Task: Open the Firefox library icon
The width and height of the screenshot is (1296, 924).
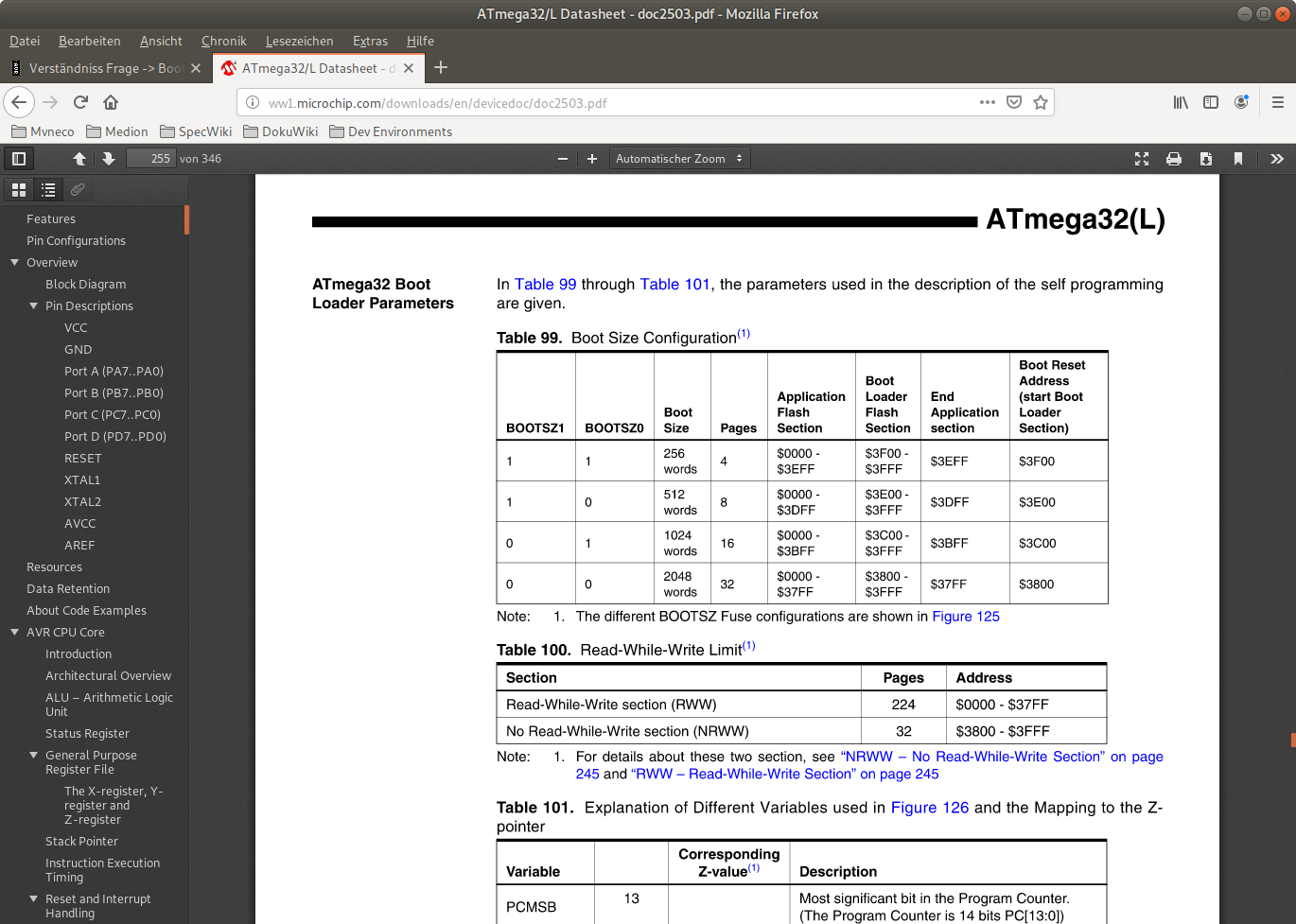Action: coord(1181,102)
